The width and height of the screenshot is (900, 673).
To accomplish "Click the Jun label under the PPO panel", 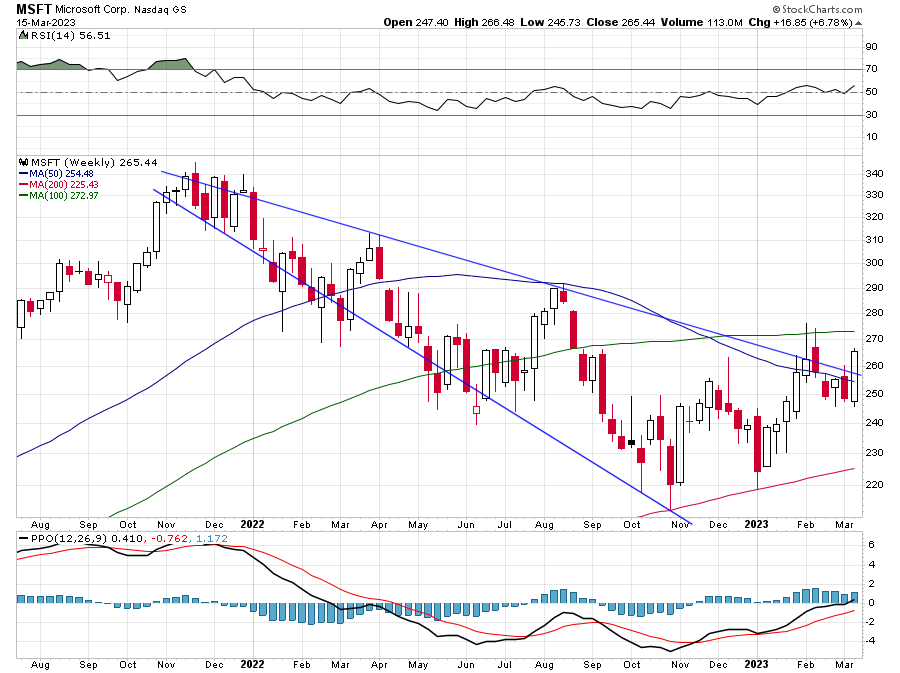I will 466,664.
